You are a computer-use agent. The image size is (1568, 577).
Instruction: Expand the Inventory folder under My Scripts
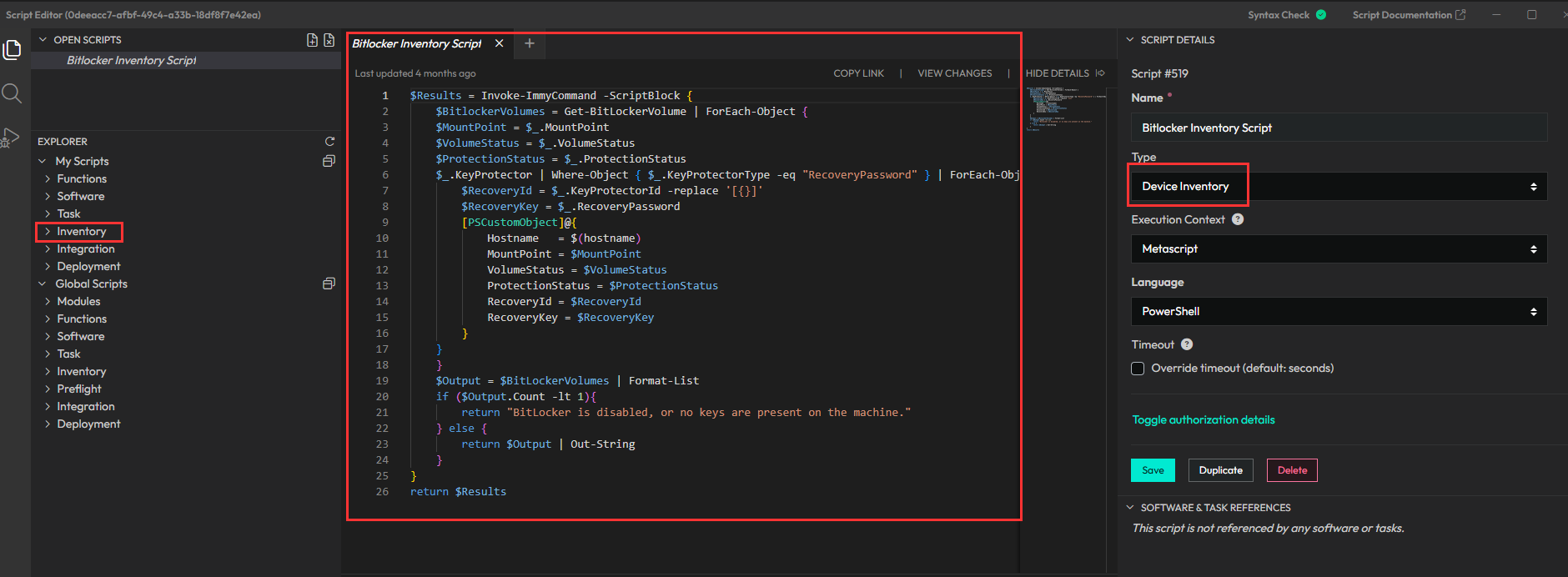81,232
